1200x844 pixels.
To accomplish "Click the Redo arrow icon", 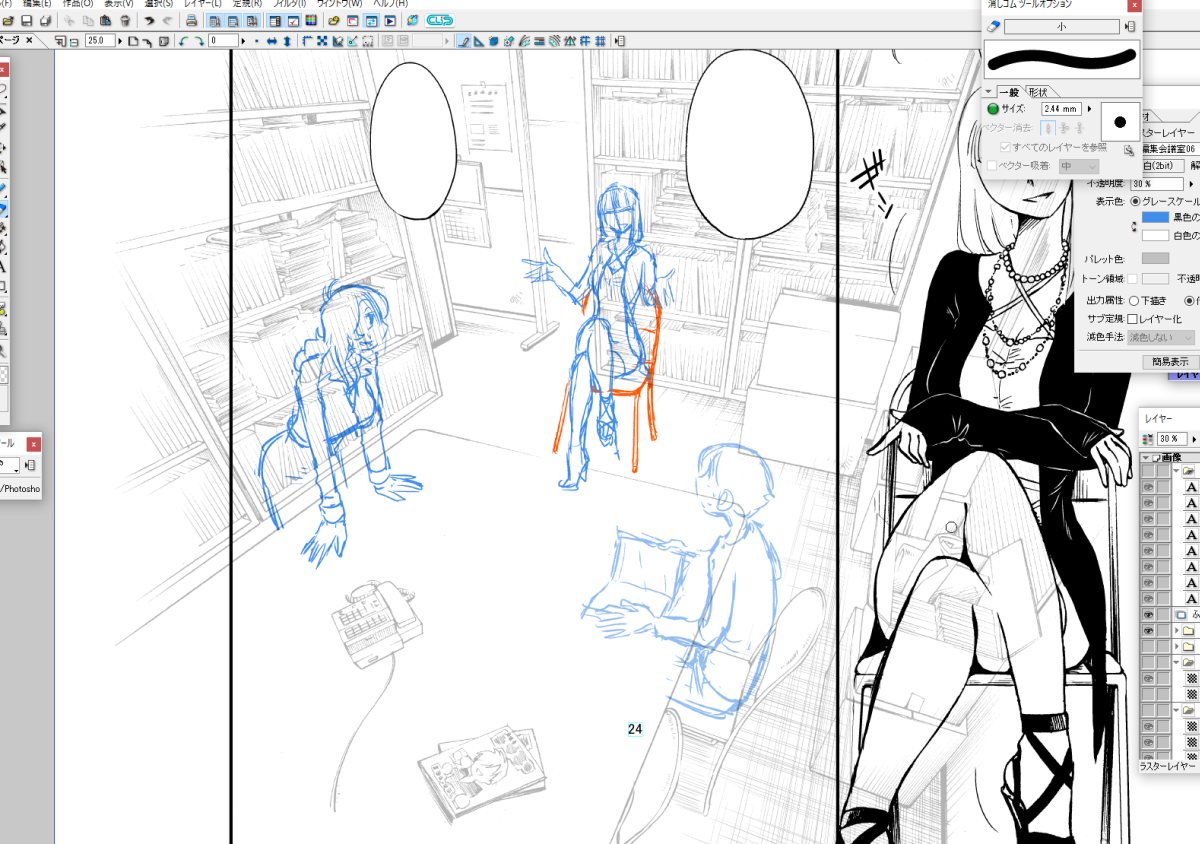I will [166, 20].
